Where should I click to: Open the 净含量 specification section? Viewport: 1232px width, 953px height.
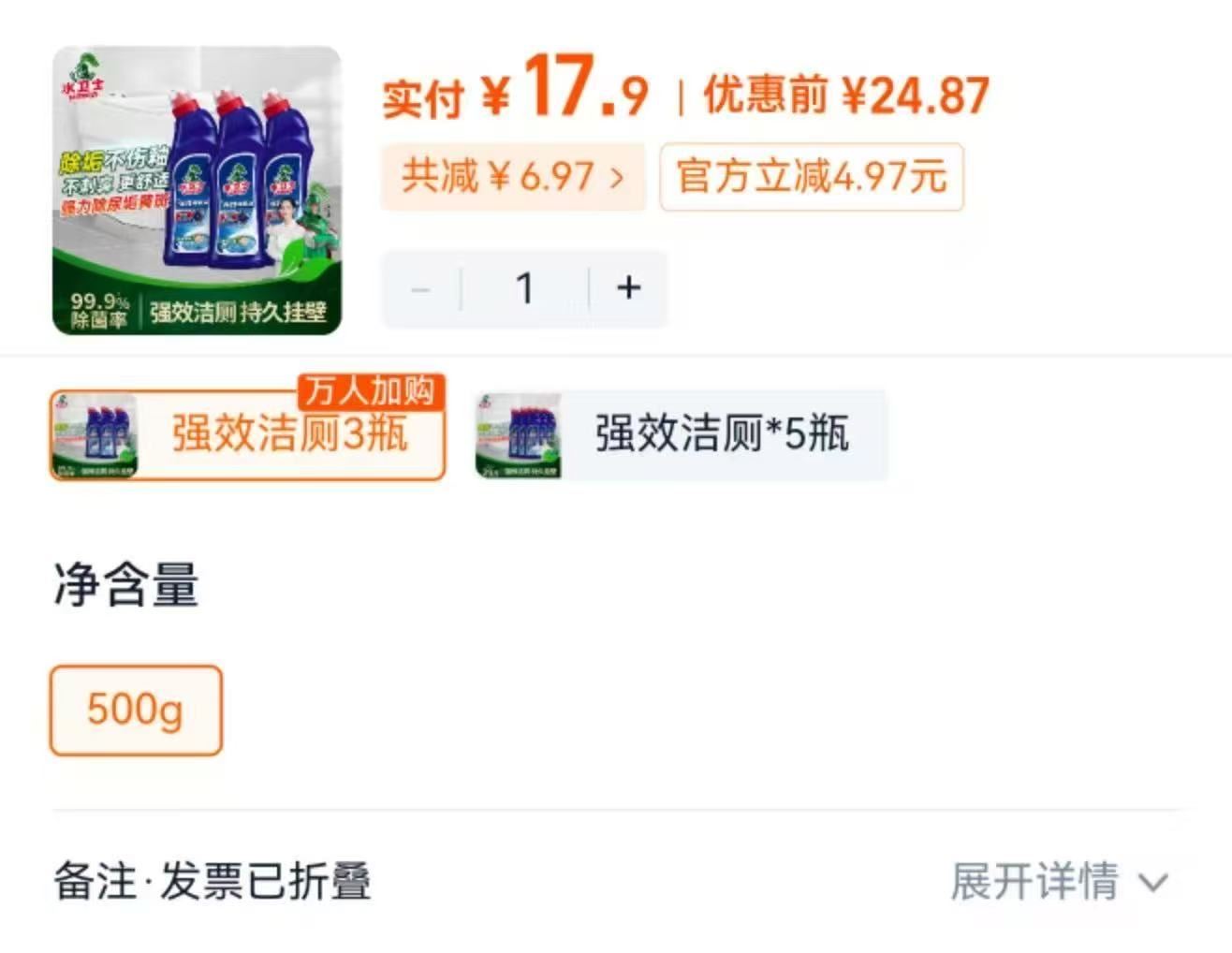pyautogui.click(x=124, y=590)
